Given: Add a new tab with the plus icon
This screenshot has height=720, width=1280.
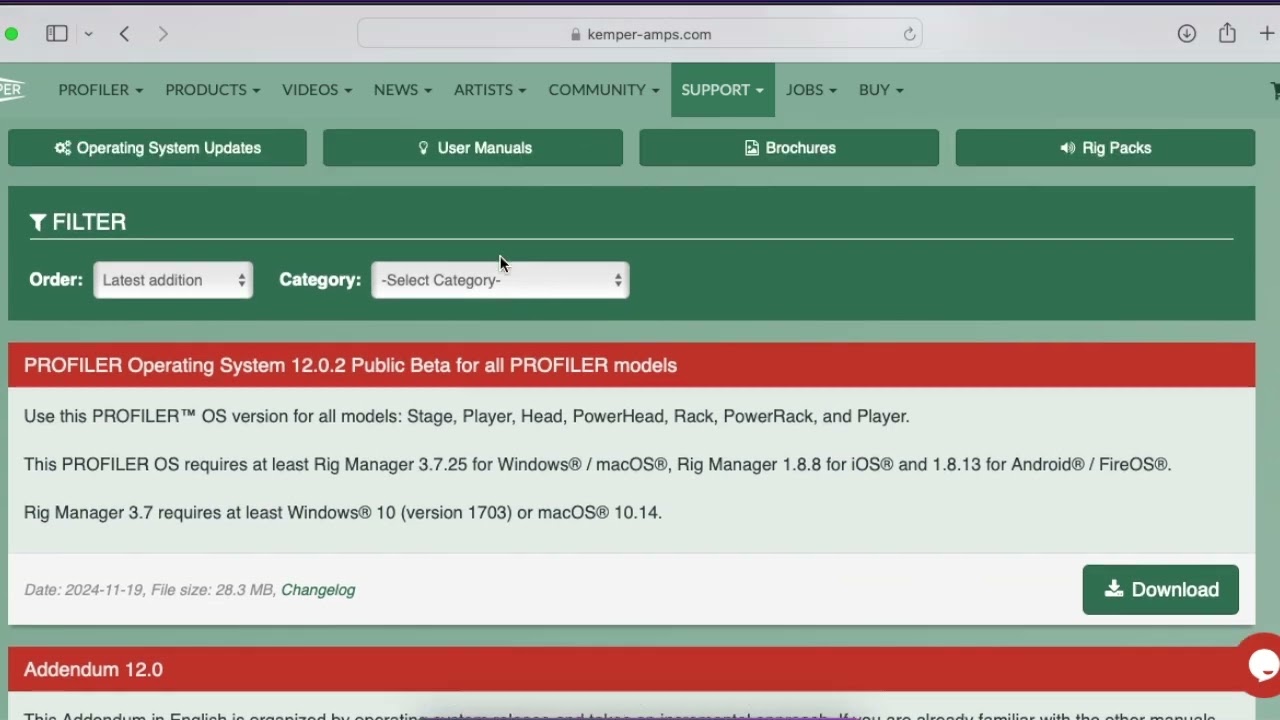Looking at the screenshot, I should 1267,34.
